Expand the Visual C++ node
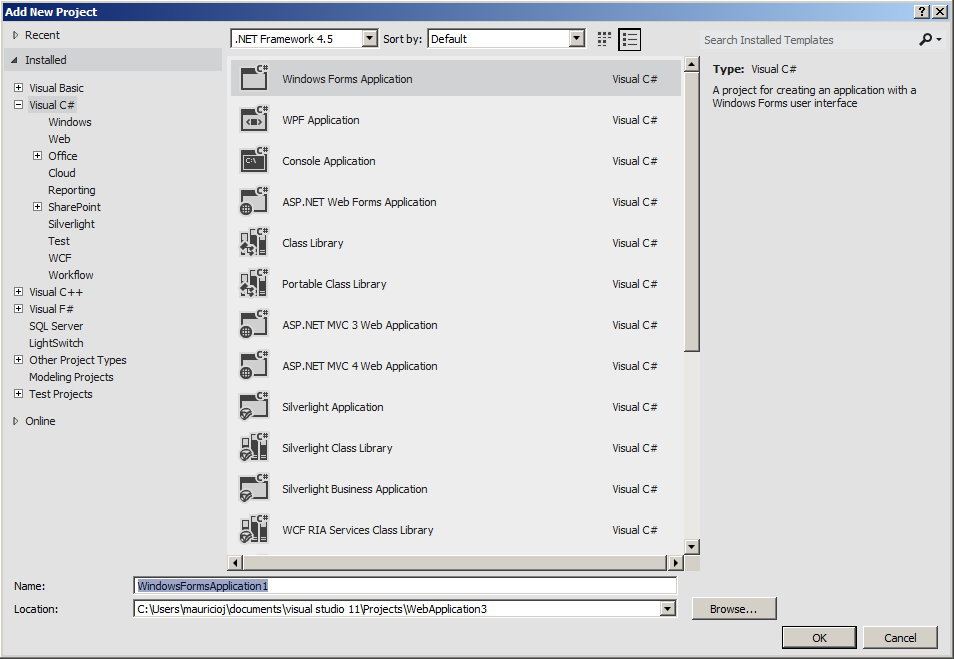 (x=18, y=292)
